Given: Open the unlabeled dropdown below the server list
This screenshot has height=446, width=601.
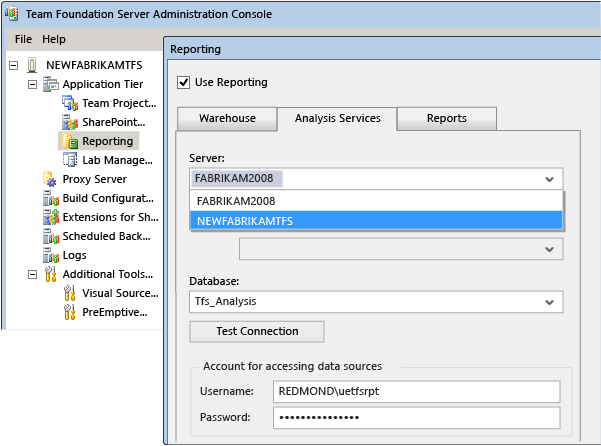Looking at the screenshot, I should pyautogui.click(x=401, y=249).
